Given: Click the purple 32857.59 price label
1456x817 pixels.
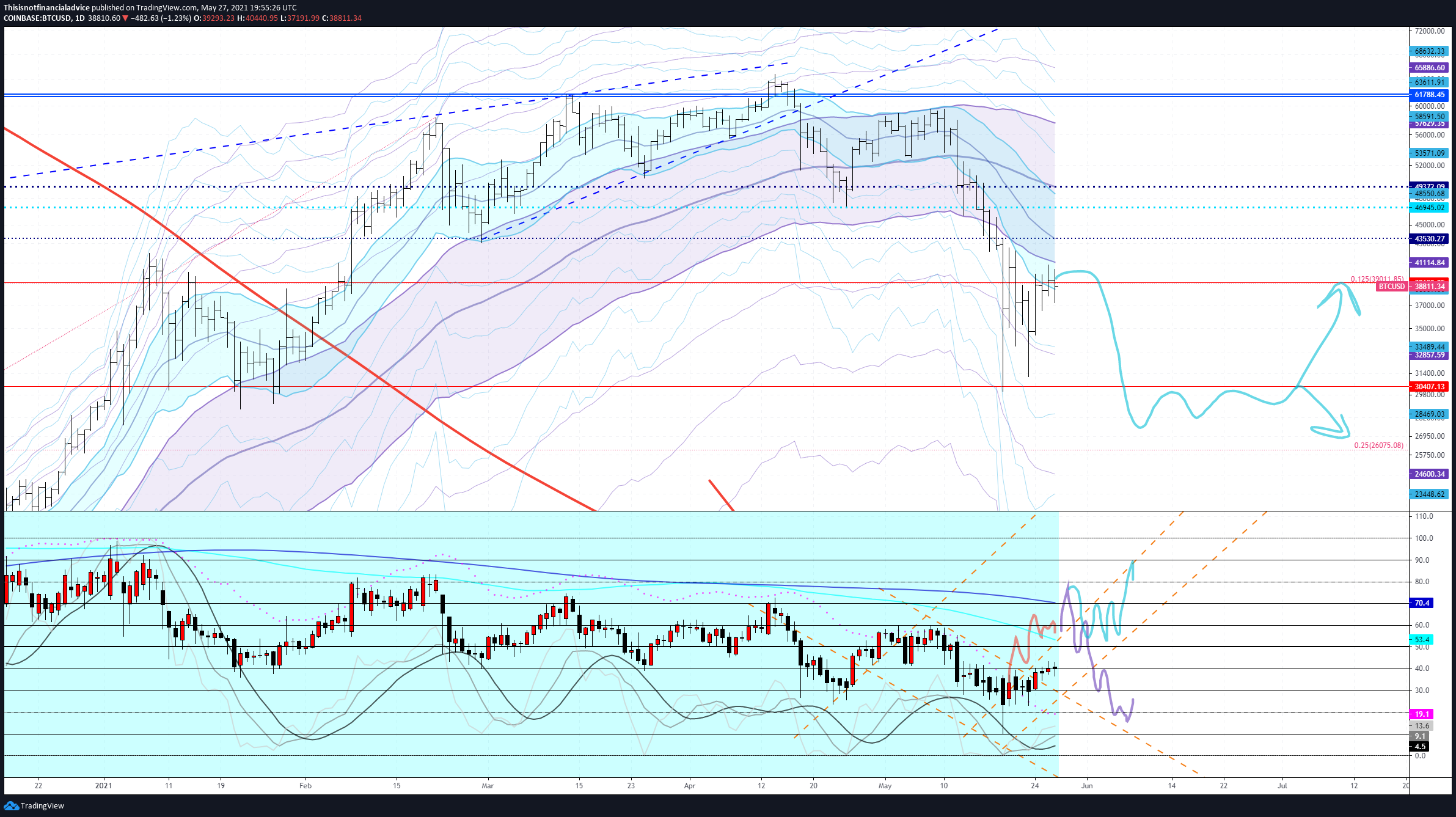Looking at the screenshot, I should (1429, 355).
